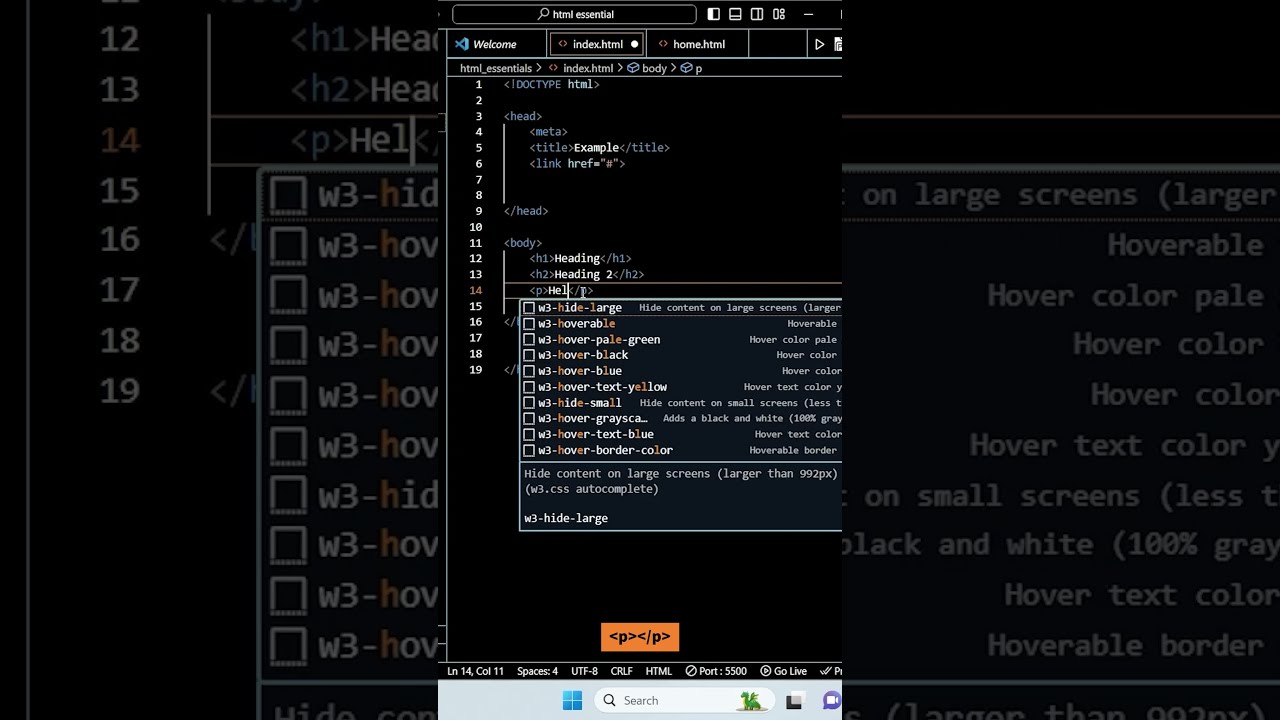Screen dimensions: 1280x720
Task: Select the w3-hover-text-blue suggestion
Action: pyautogui.click(x=681, y=434)
